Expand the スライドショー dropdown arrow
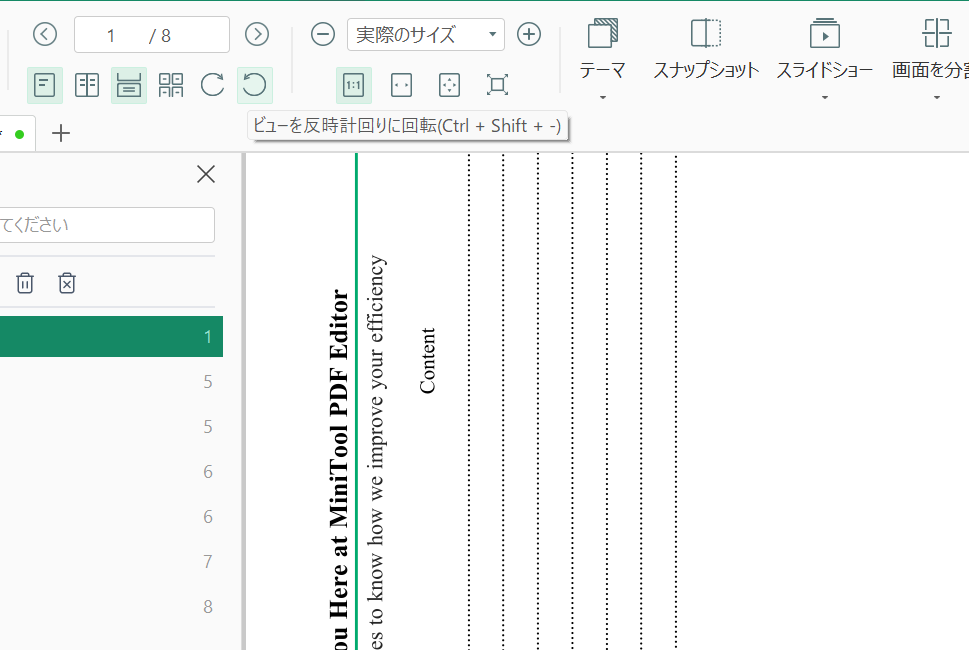 point(824,98)
